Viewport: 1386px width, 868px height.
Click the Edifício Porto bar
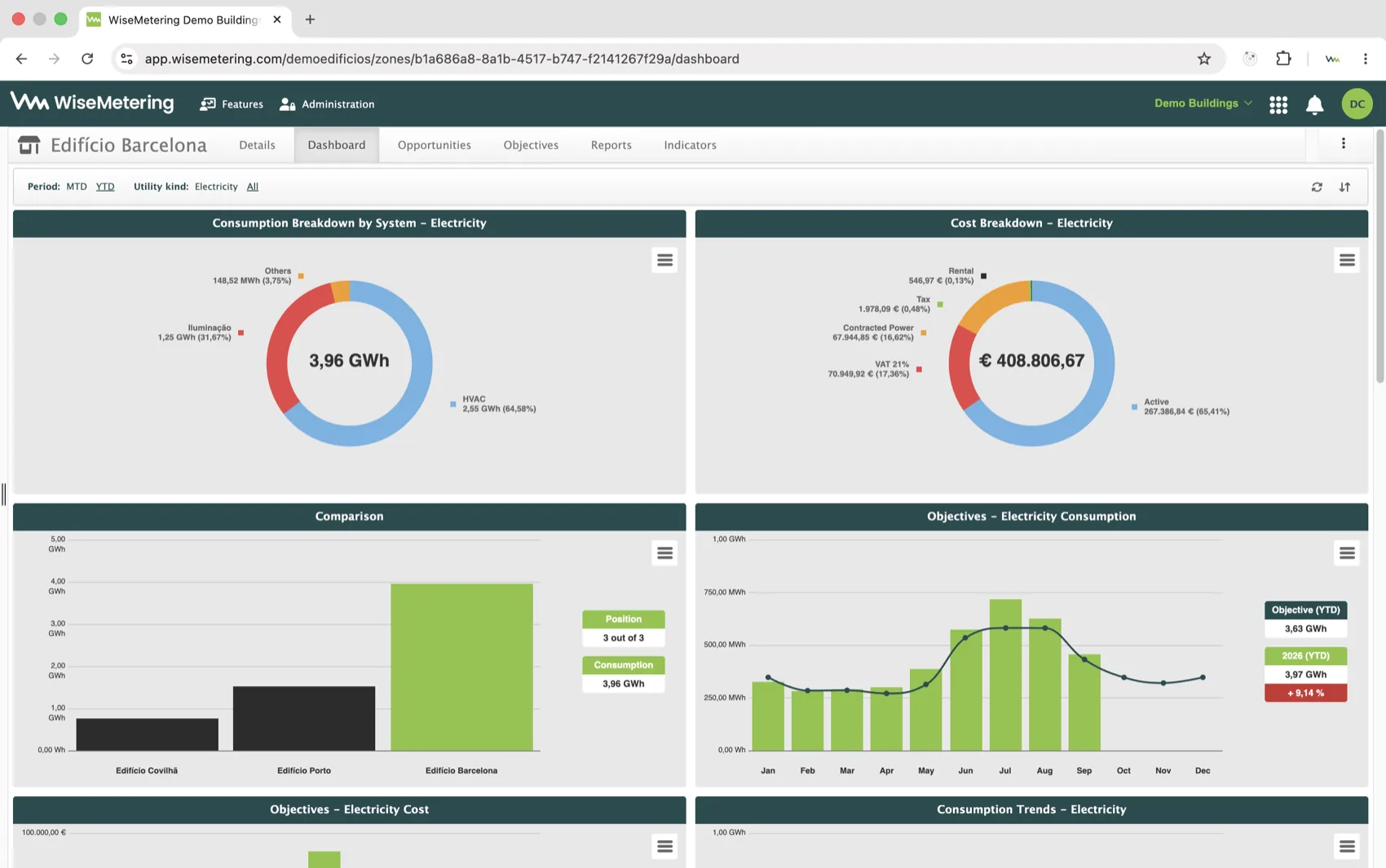(304, 718)
